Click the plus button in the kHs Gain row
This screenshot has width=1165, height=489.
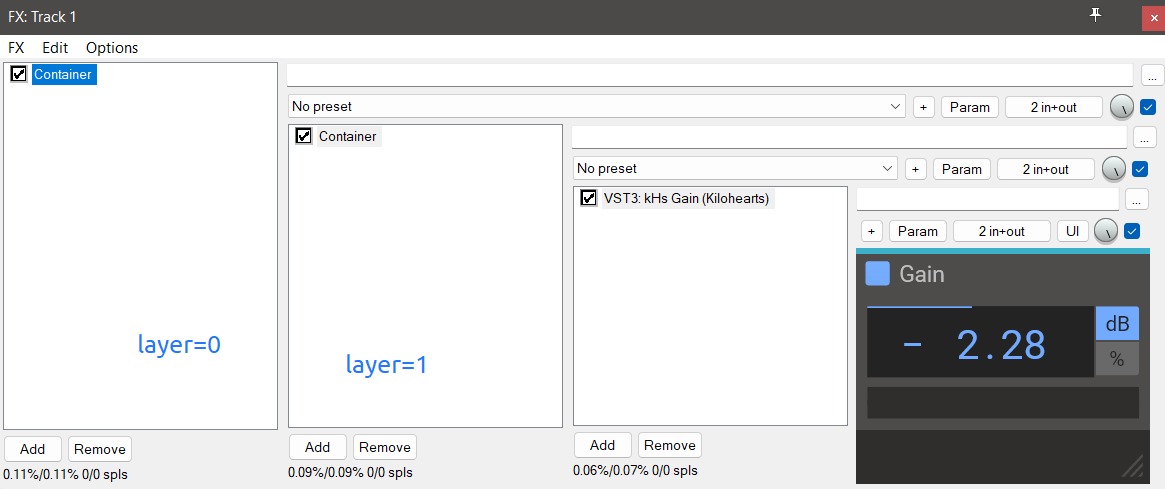[872, 231]
